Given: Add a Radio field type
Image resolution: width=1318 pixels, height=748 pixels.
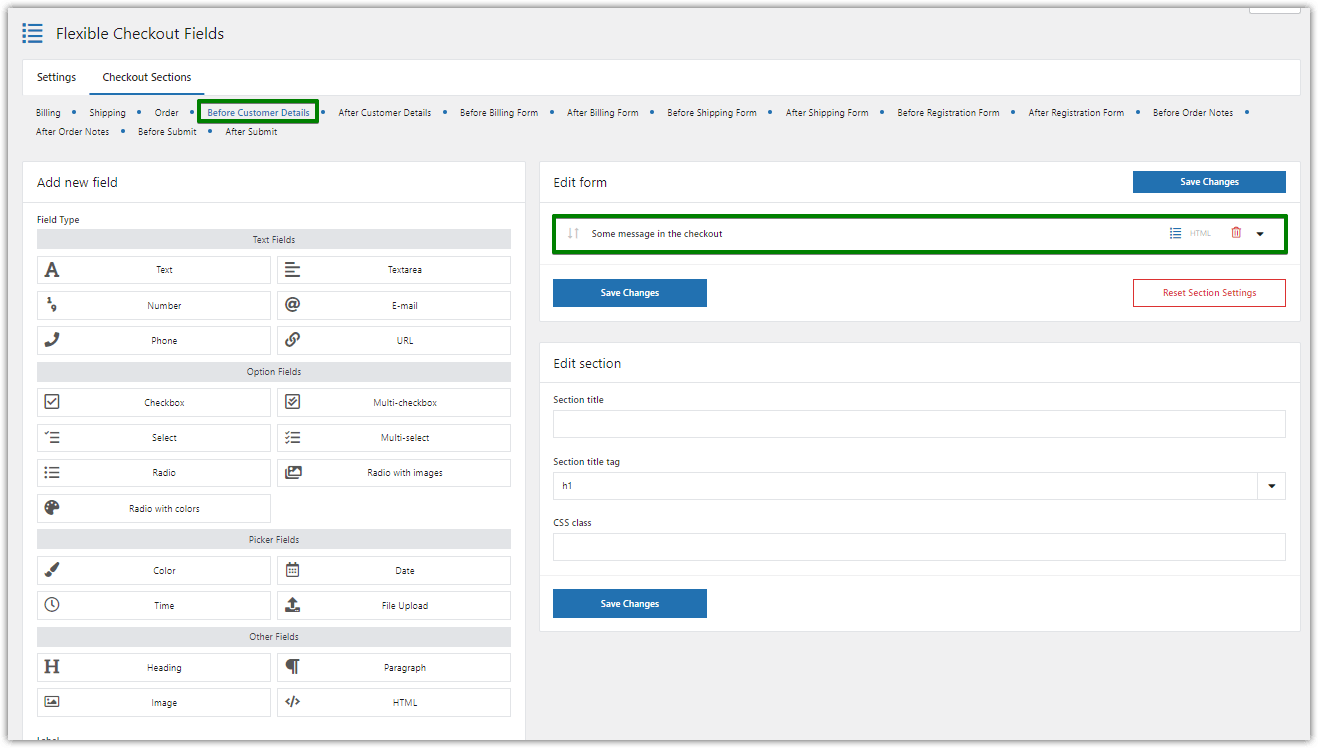Looking at the screenshot, I should [x=154, y=472].
